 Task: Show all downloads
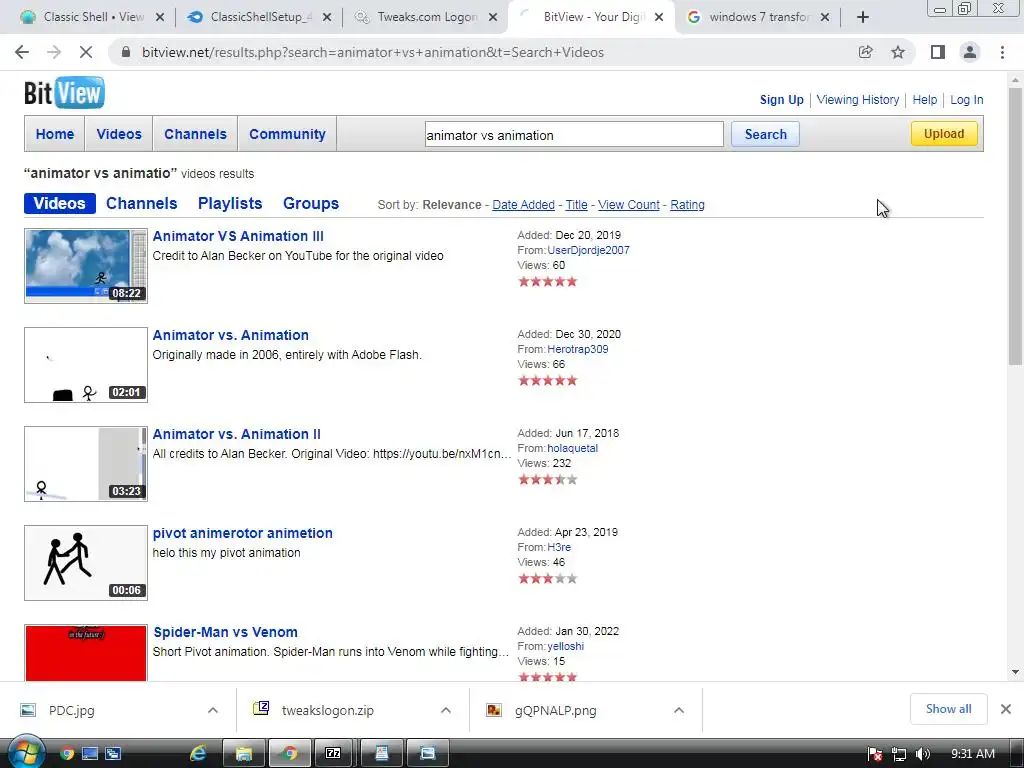948,709
